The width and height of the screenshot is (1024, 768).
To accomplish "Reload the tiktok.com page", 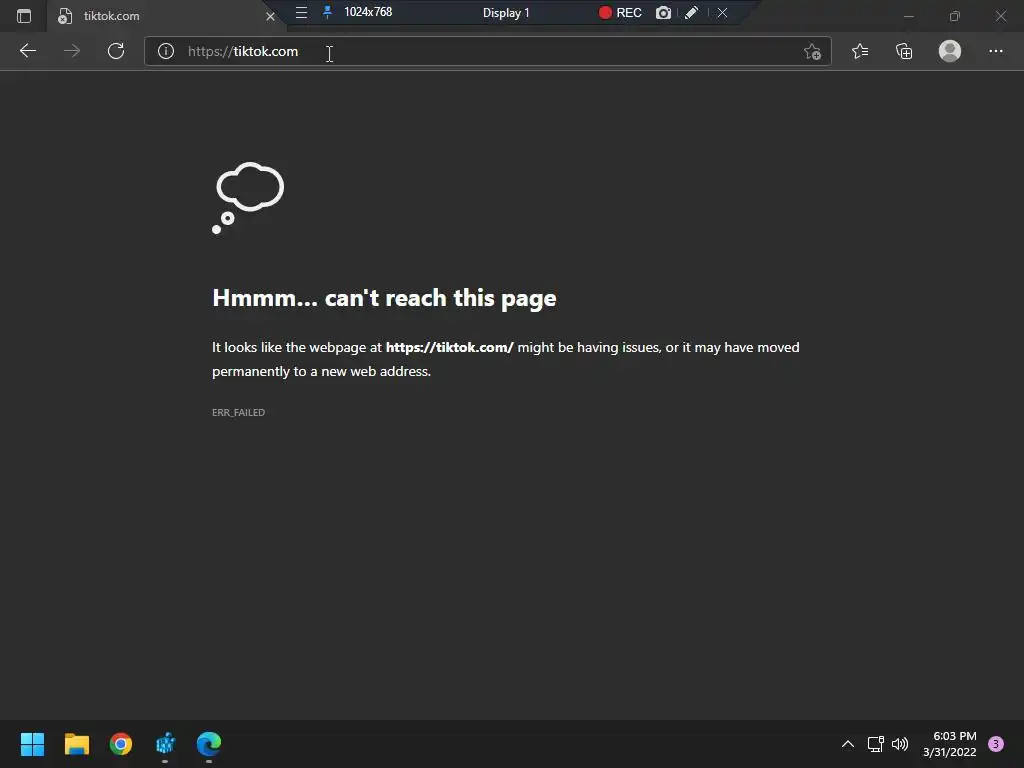I will point(116,51).
